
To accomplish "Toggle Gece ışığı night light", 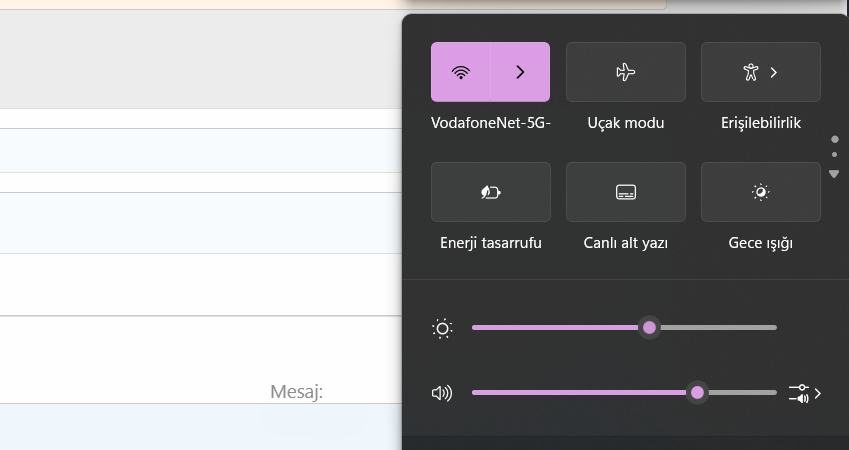I will pyautogui.click(x=761, y=192).
